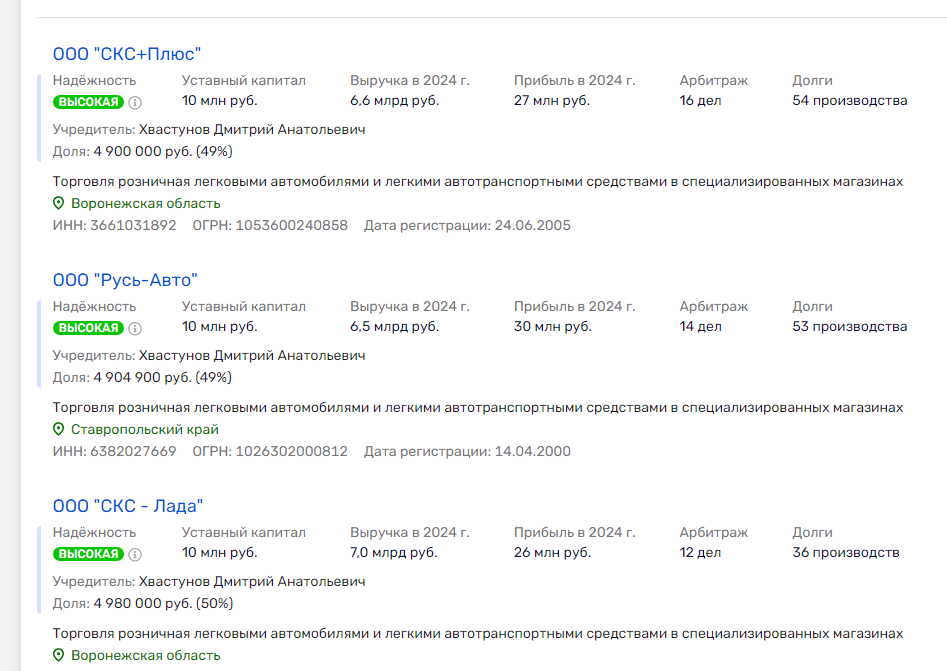Click the ВЫСОКАЯ badge for СКС+Плюс
947x671 pixels.
(x=89, y=102)
